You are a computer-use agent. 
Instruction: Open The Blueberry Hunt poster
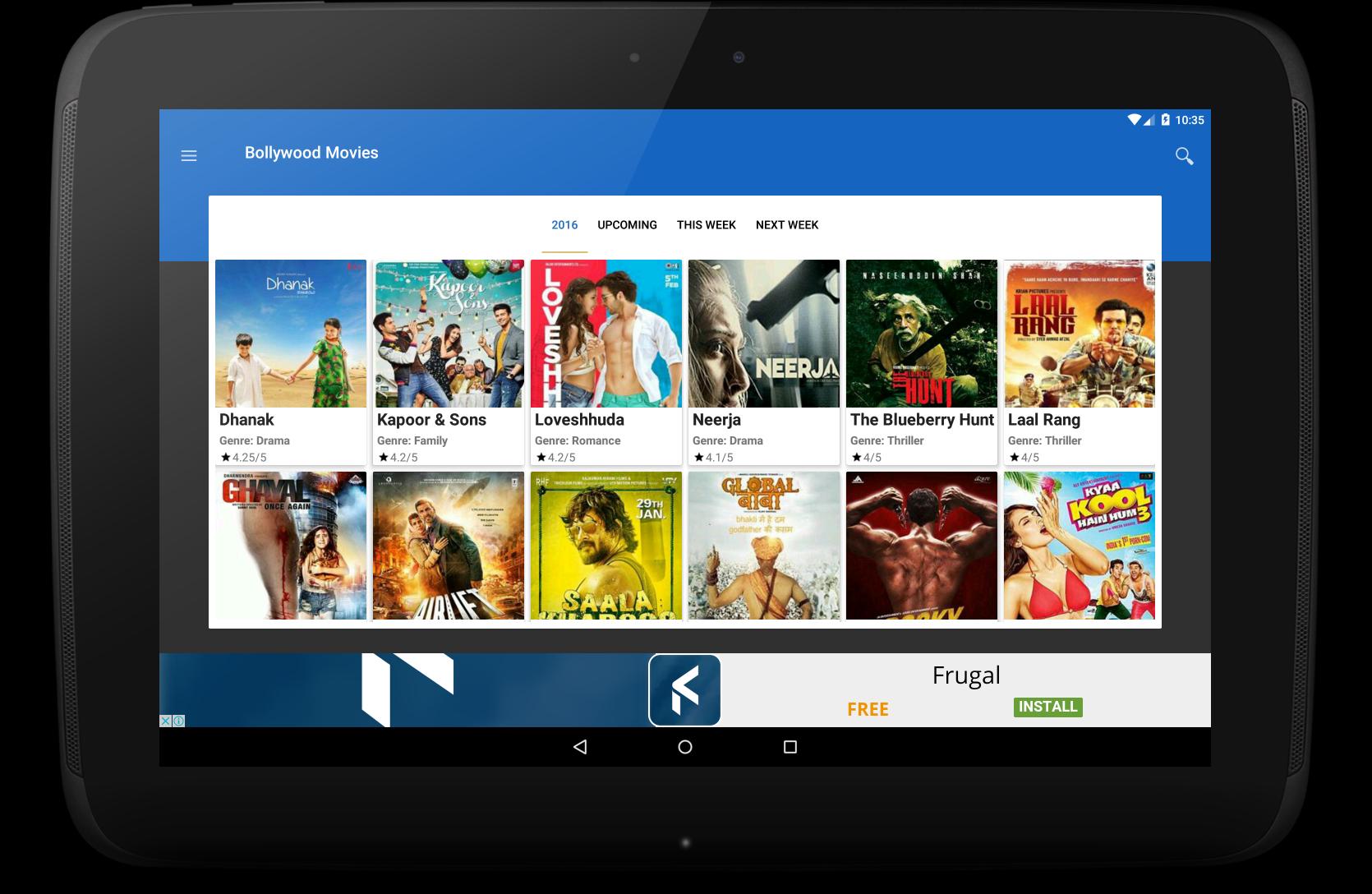point(922,334)
